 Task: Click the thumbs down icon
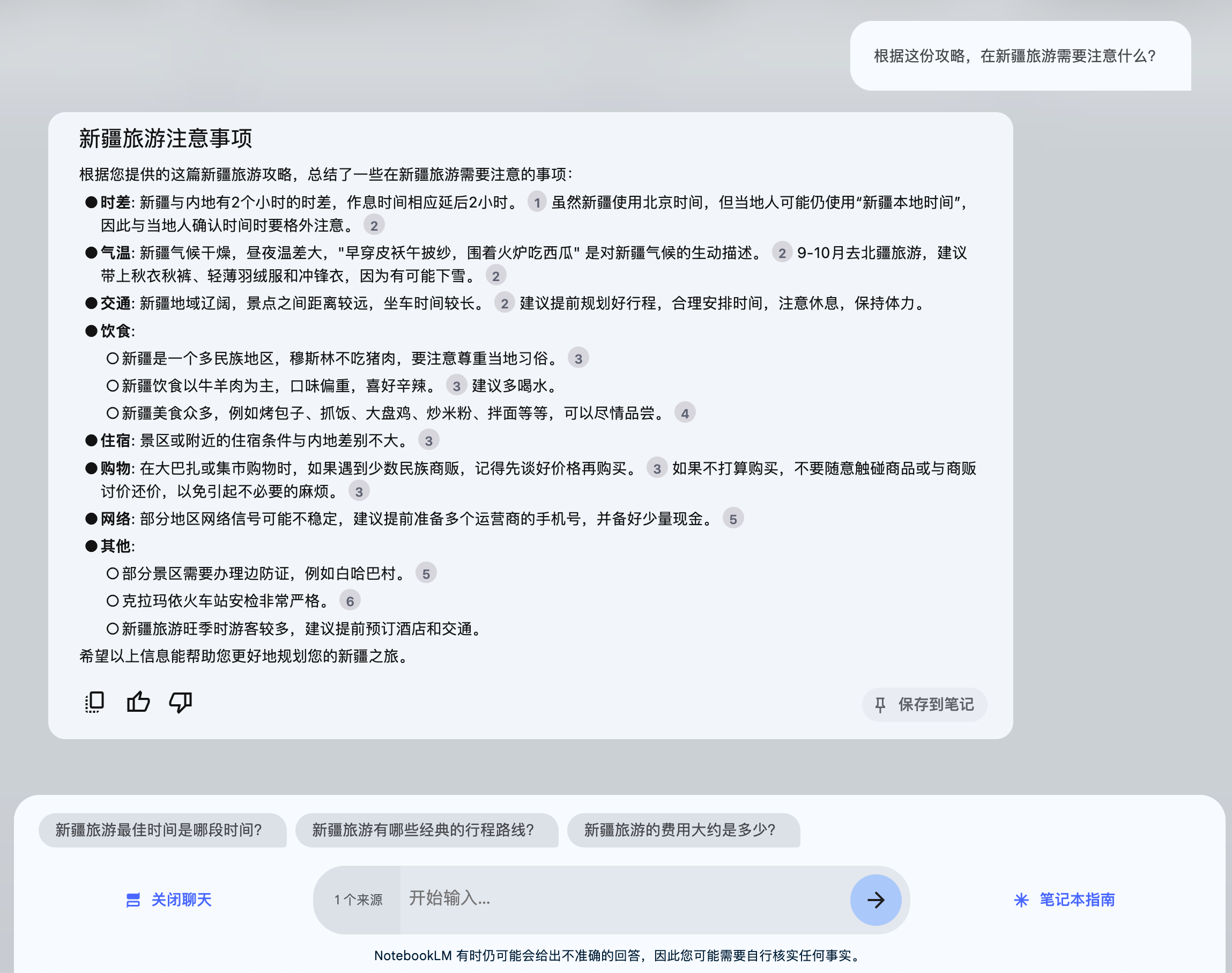pos(181,703)
